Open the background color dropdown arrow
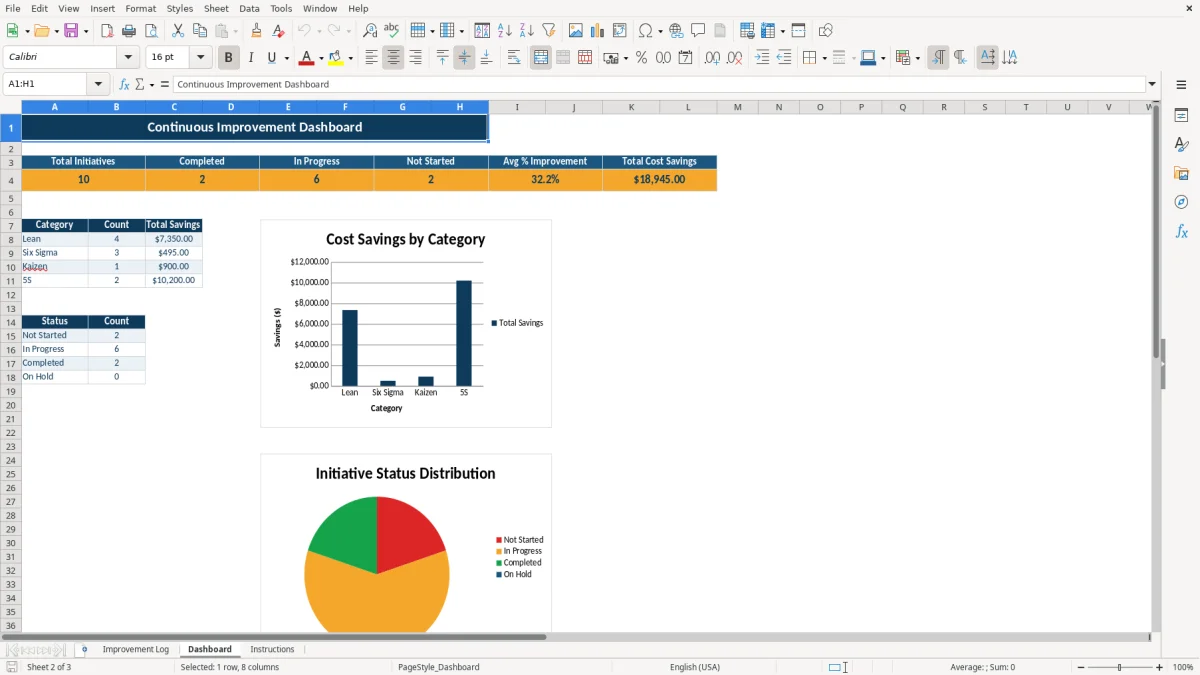The width and height of the screenshot is (1200, 675). tap(350, 58)
